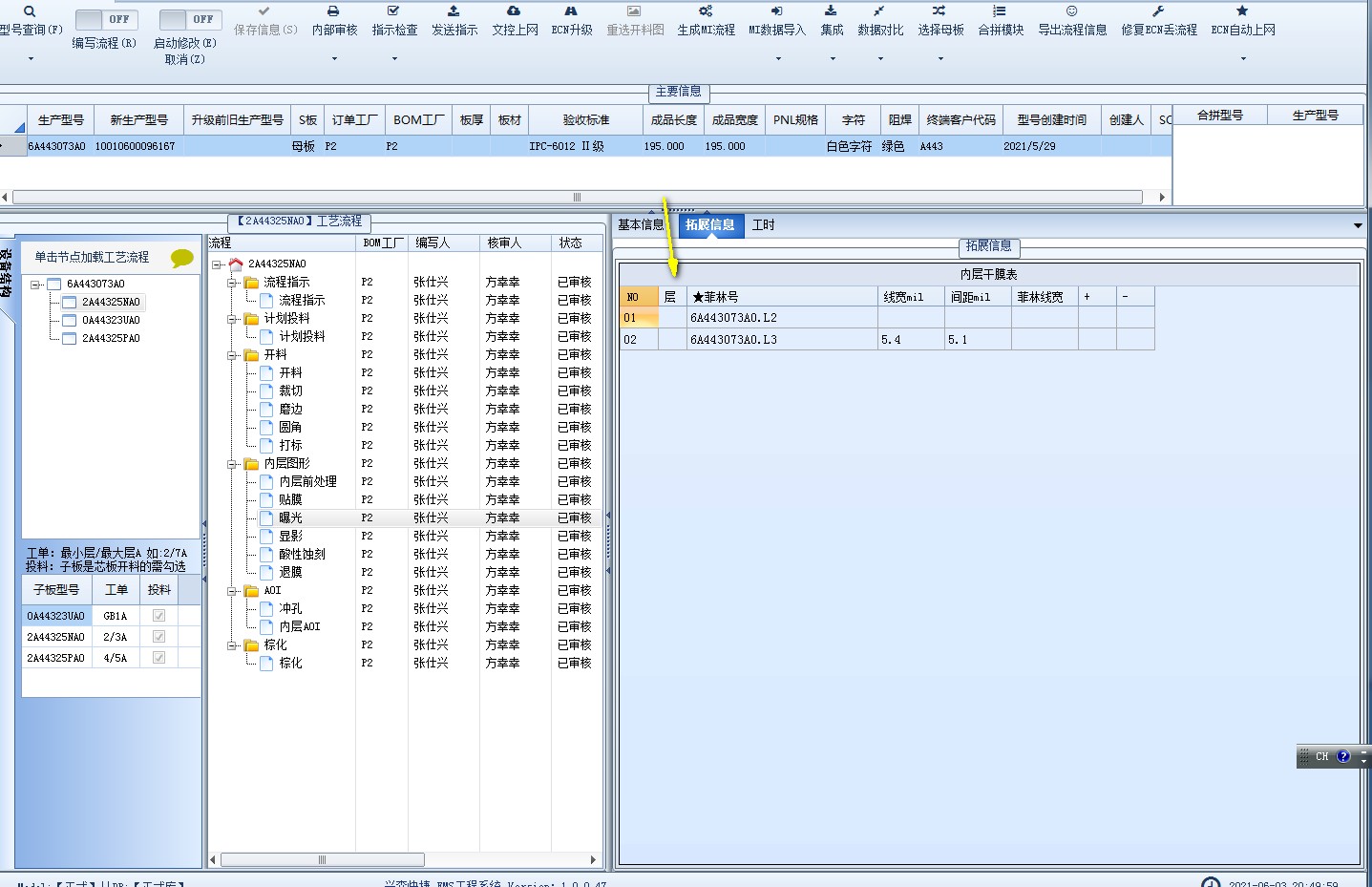Check the 2A44325NA0 structure tree box
Viewport: 1372px width, 887px height.
tap(70, 303)
